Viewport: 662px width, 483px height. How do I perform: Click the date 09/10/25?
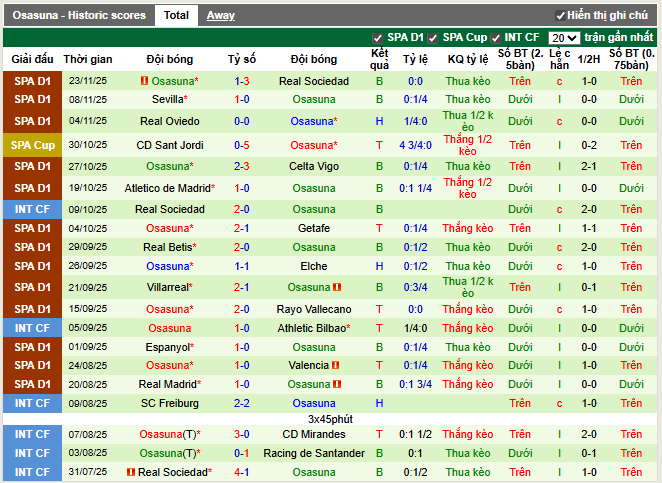(88, 209)
